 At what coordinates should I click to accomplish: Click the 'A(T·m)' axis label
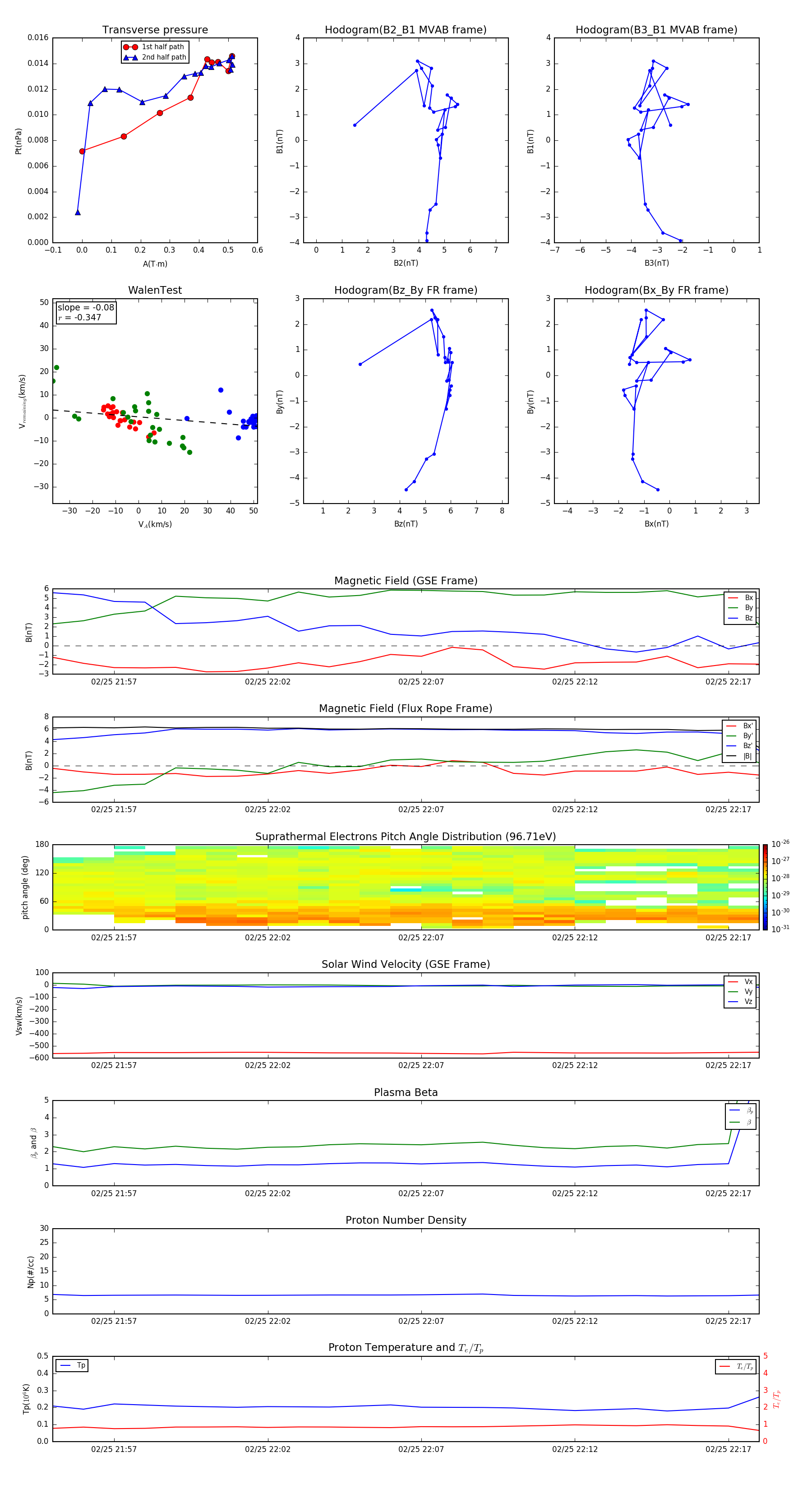pyautogui.click(x=155, y=264)
